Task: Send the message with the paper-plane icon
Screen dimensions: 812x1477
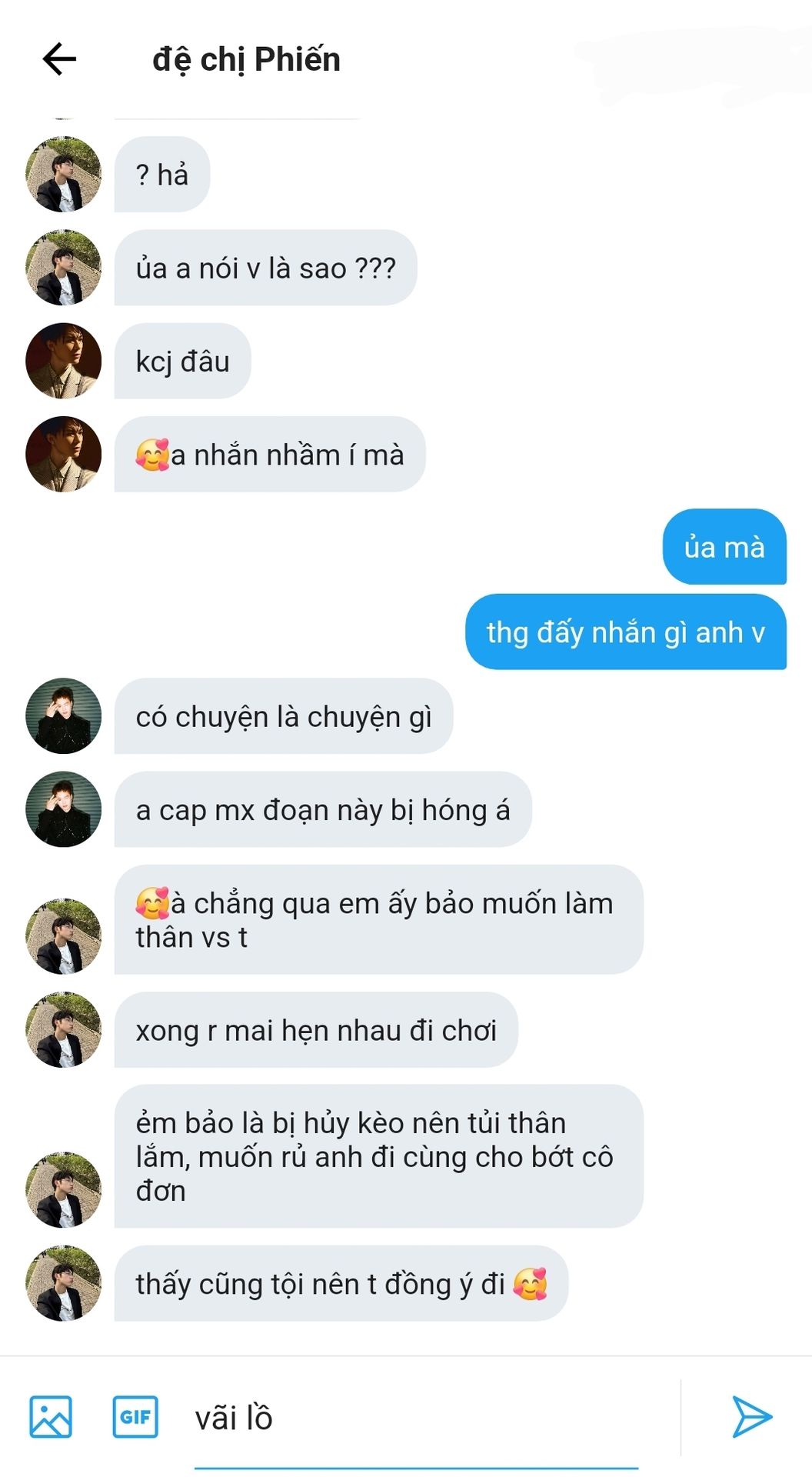Action: point(751,1416)
